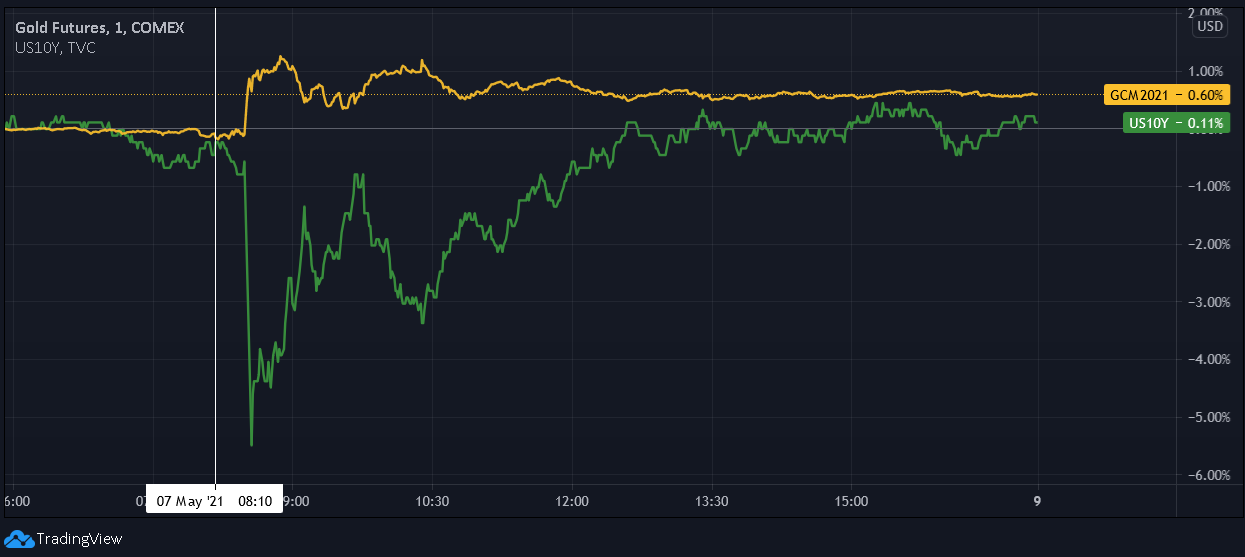Select the Gold Futures, 1, COMEX title
Screen dimensions: 1245x557
(99, 28)
